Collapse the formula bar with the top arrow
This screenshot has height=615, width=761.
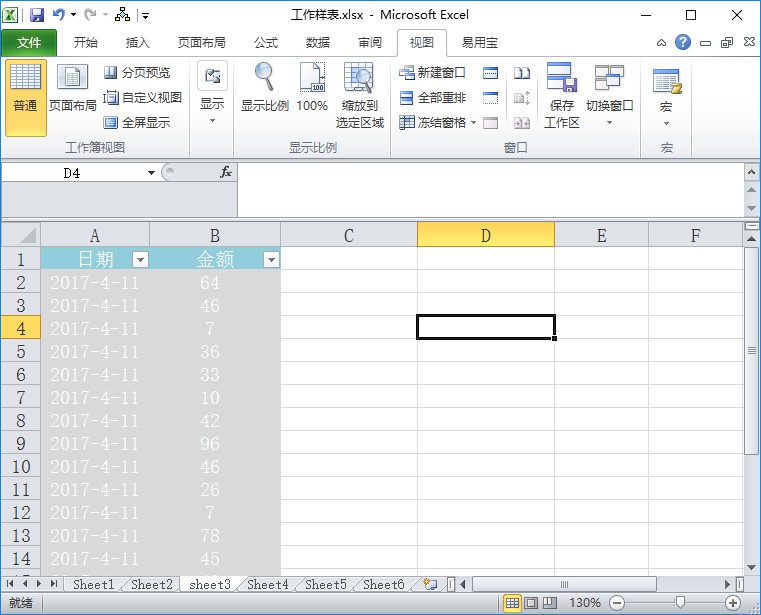(x=751, y=172)
